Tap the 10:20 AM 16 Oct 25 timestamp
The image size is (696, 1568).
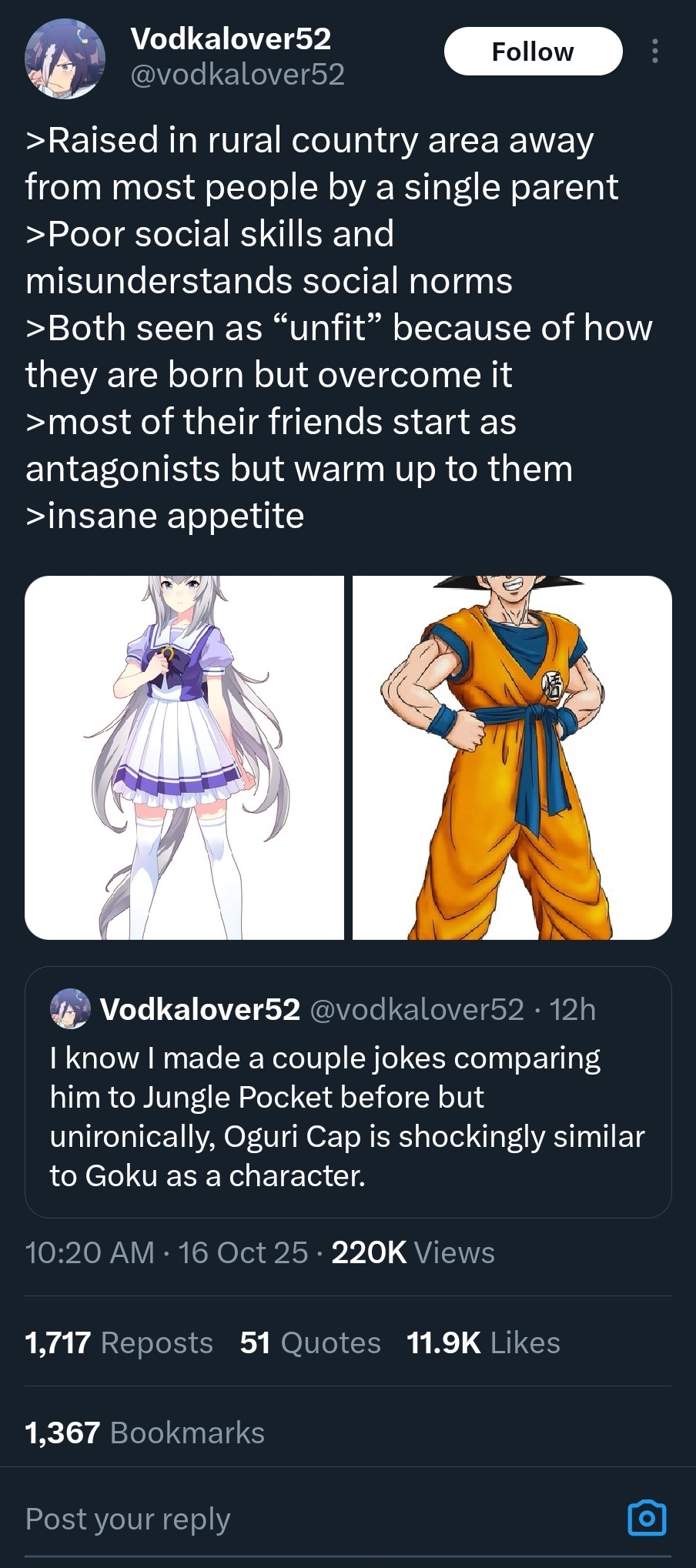tap(166, 1252)
